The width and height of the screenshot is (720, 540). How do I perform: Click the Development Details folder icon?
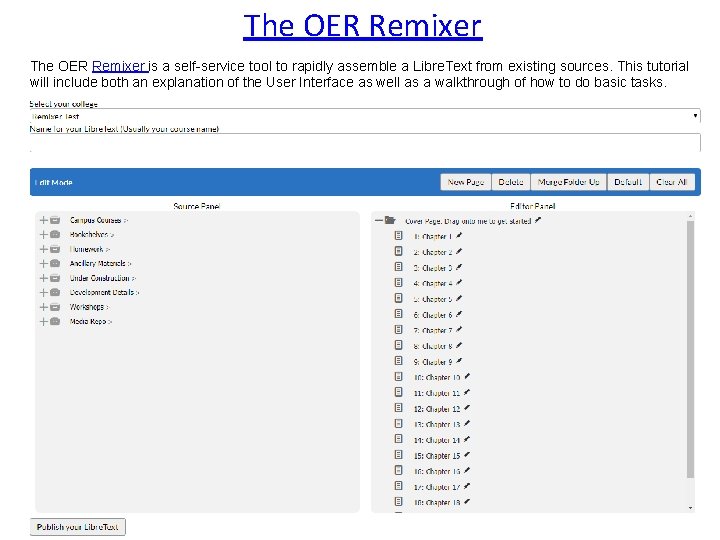pyautogui.click(x=55, y=292)
